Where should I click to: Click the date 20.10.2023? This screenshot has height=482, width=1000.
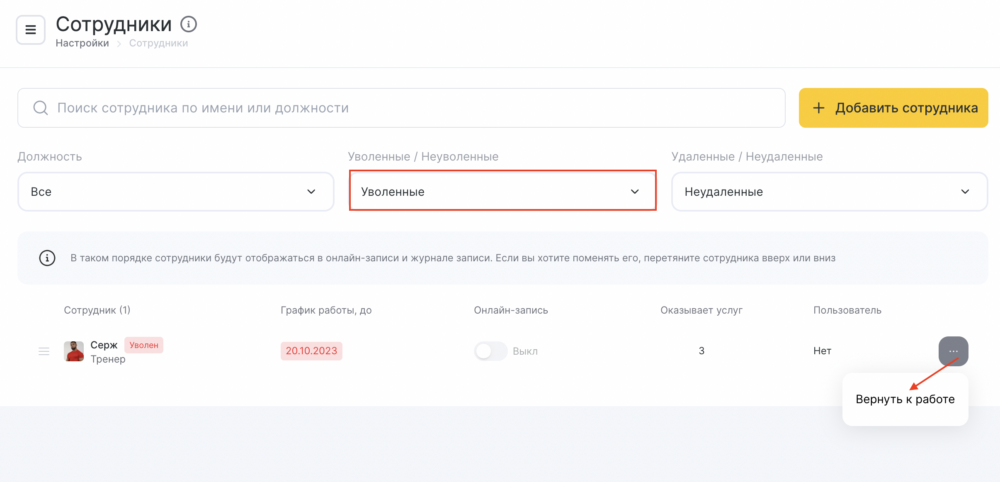[x=311, y=351]
